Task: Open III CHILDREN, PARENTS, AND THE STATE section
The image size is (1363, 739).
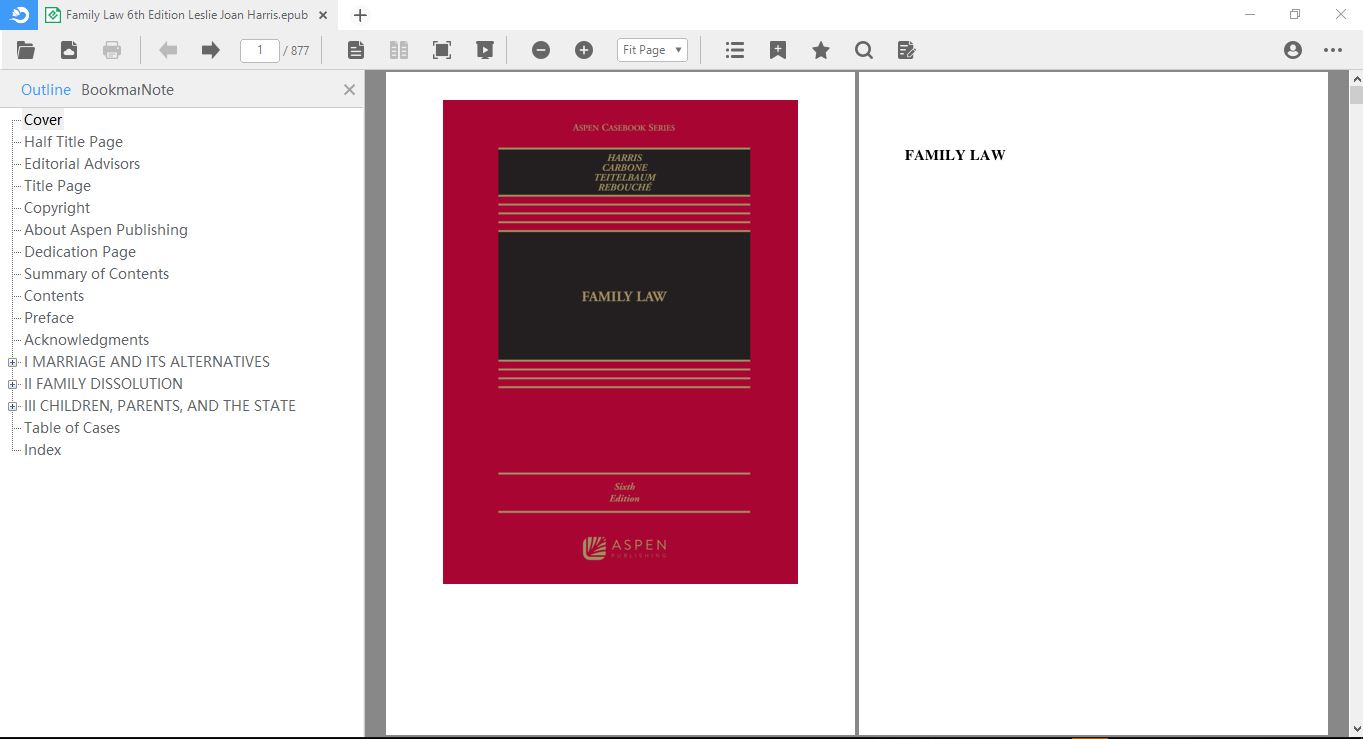Action: point(160,406)
